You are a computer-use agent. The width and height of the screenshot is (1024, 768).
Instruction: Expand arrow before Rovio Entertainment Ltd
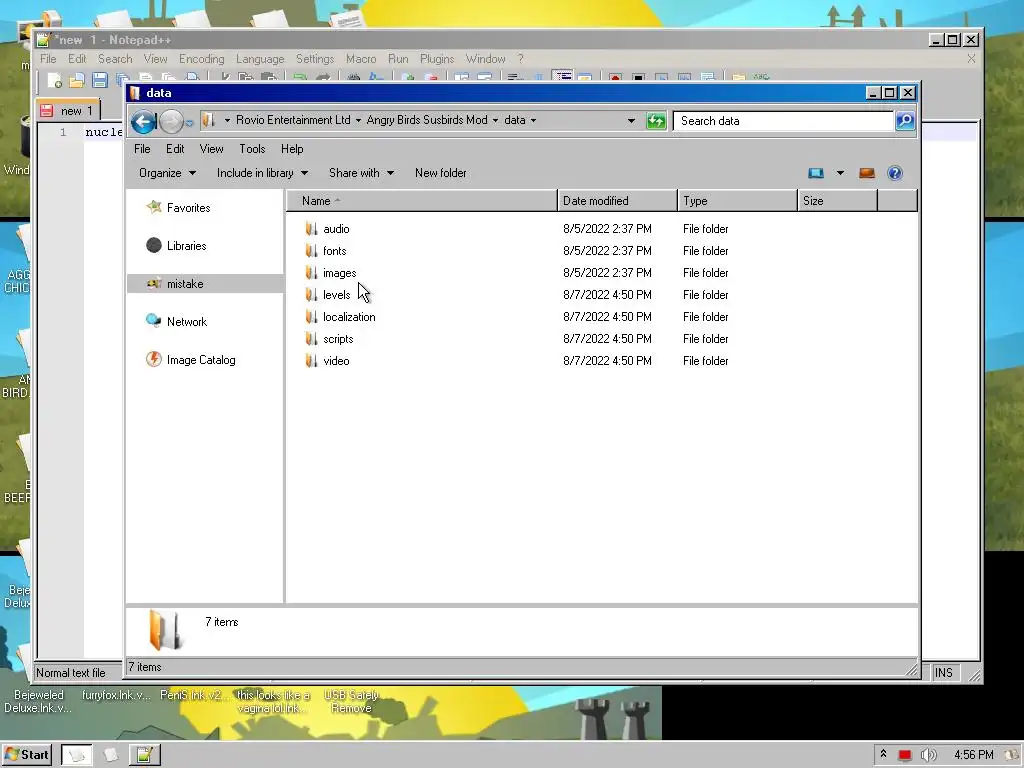pyautogui.click(x=227, y=120)
